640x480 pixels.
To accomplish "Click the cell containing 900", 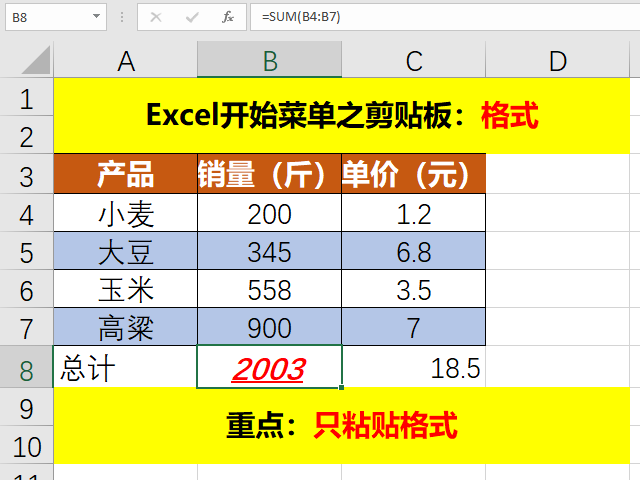I will [x=269, y=327].
